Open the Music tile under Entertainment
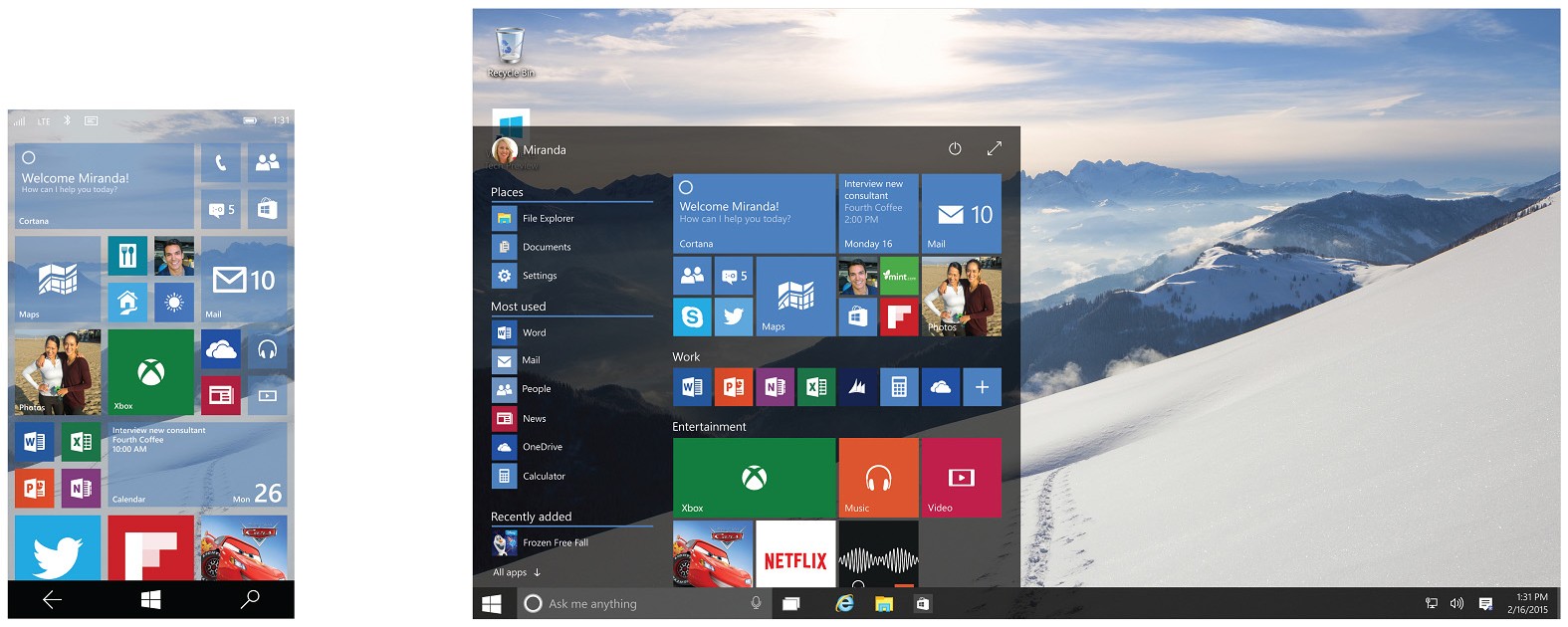Viewport: 1568px width, 627px height. click(x=878, y=478)
